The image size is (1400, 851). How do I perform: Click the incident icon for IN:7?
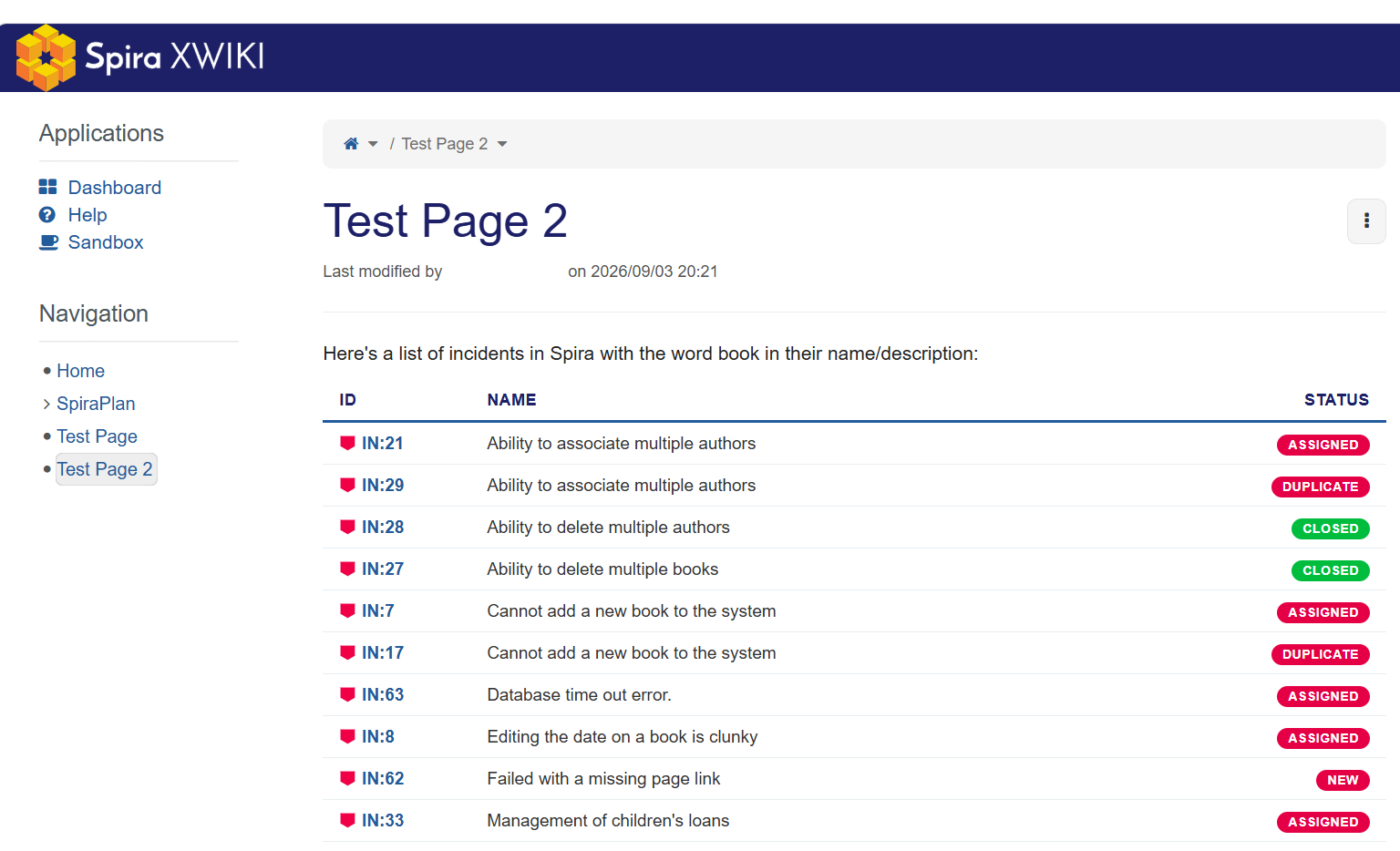pyautogui.click(x=347, y=610)
